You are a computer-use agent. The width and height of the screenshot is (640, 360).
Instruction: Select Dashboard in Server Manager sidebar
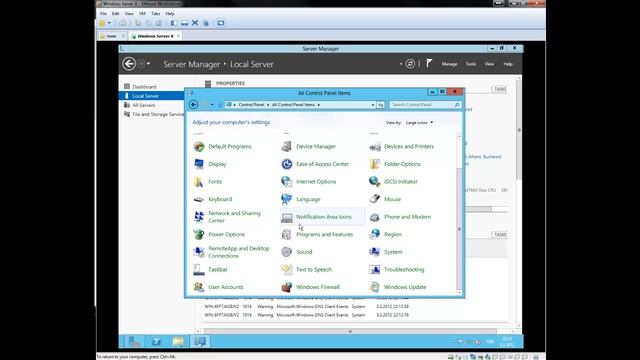(144, 87)
